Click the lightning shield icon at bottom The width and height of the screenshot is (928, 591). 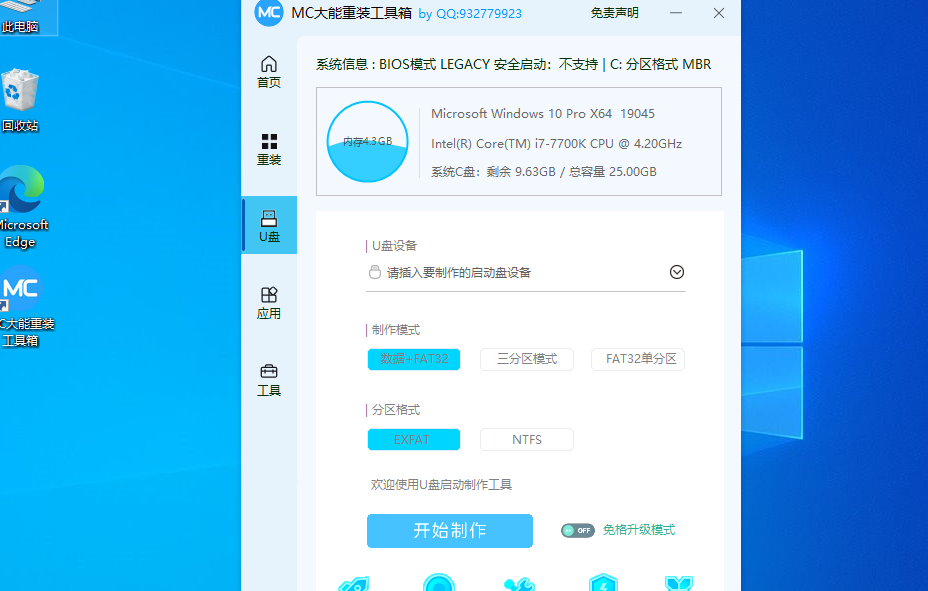tap(603, 582)
